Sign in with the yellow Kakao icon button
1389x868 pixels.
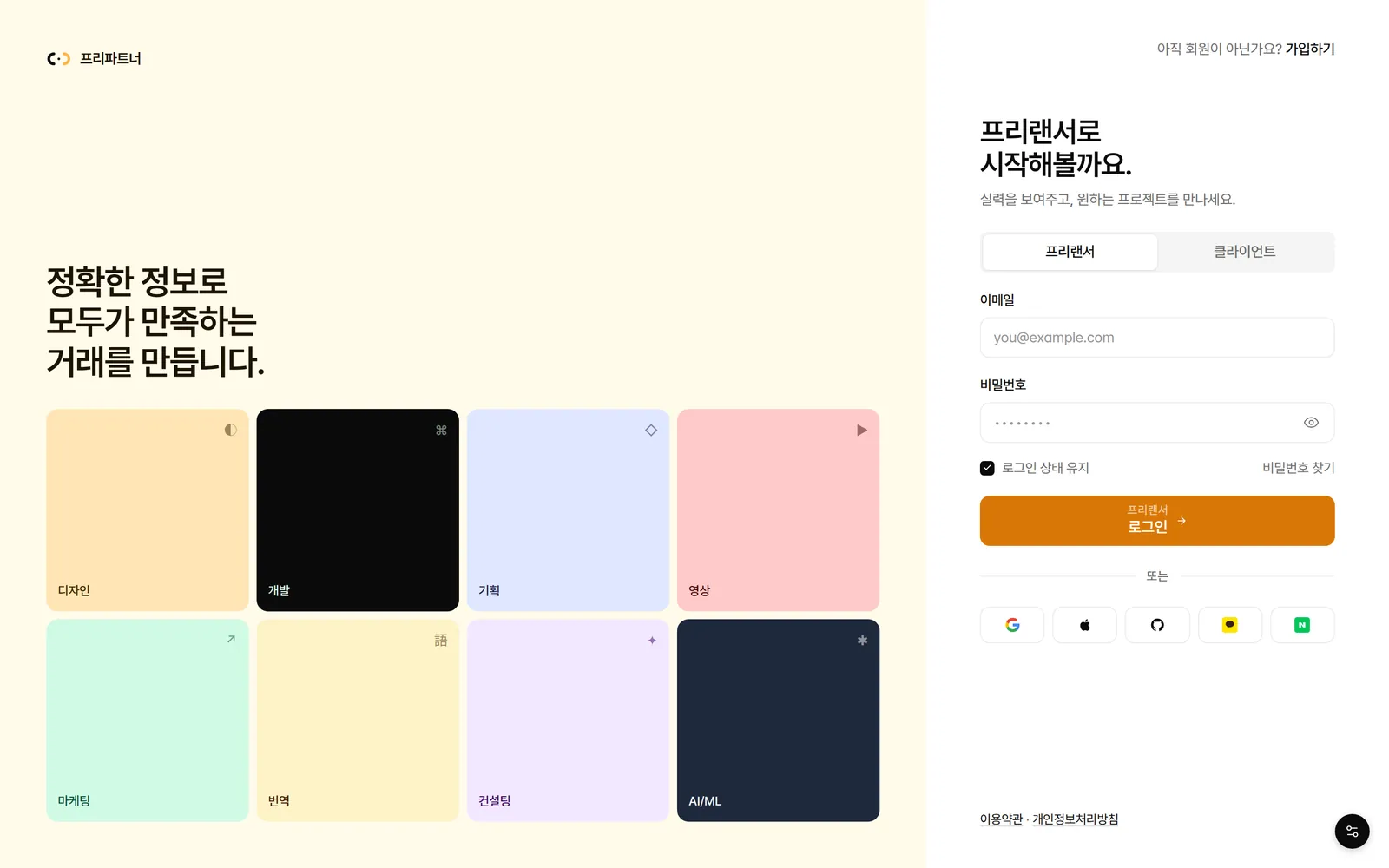tap(1229, 625)
